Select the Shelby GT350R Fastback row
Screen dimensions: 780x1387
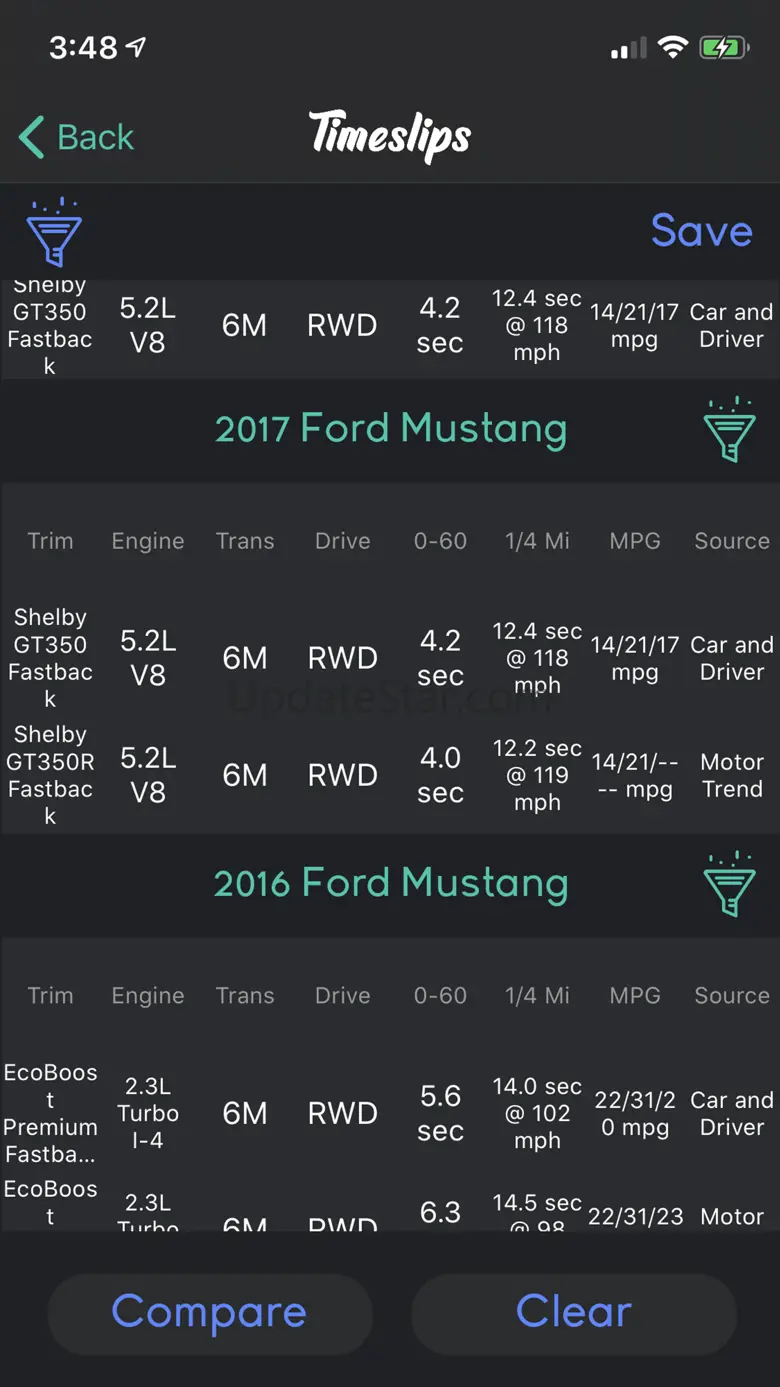click(x=390, y=775)
